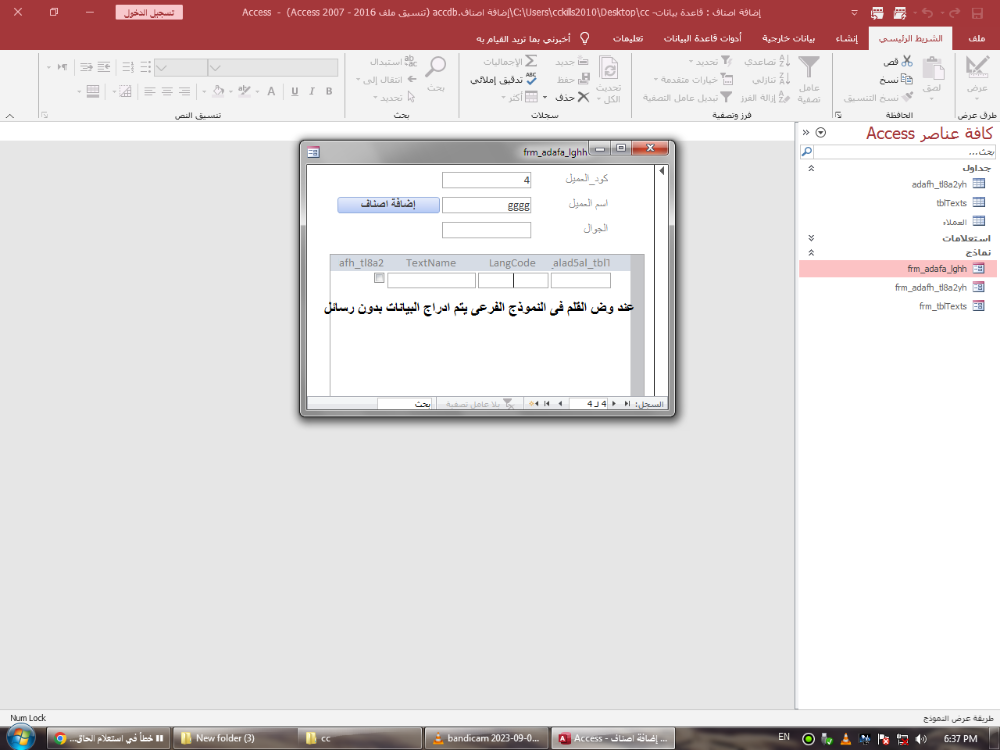
Task: Toggle align text left
Action: (x=150, y=91)
